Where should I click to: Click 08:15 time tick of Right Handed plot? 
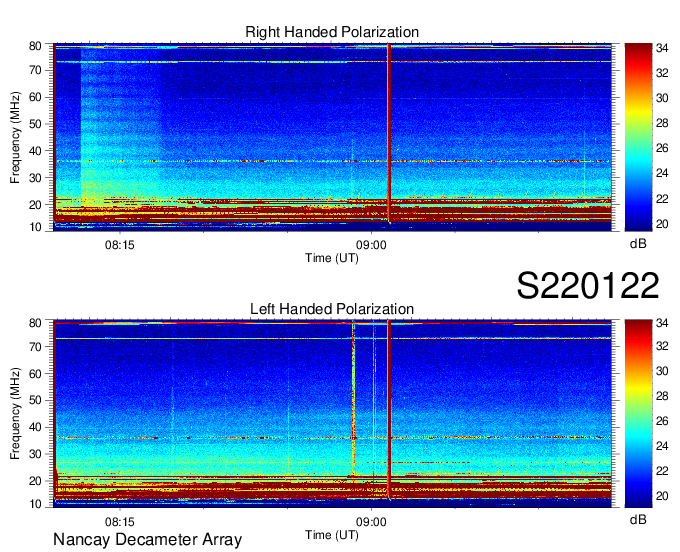(120, 245)
